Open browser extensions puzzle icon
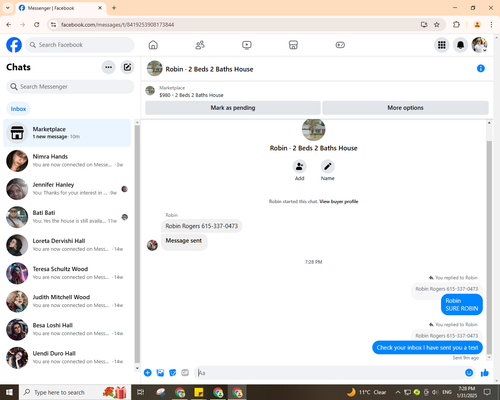Image resolution: width=500 pixels, height=400 pixels. click(456, 24)
